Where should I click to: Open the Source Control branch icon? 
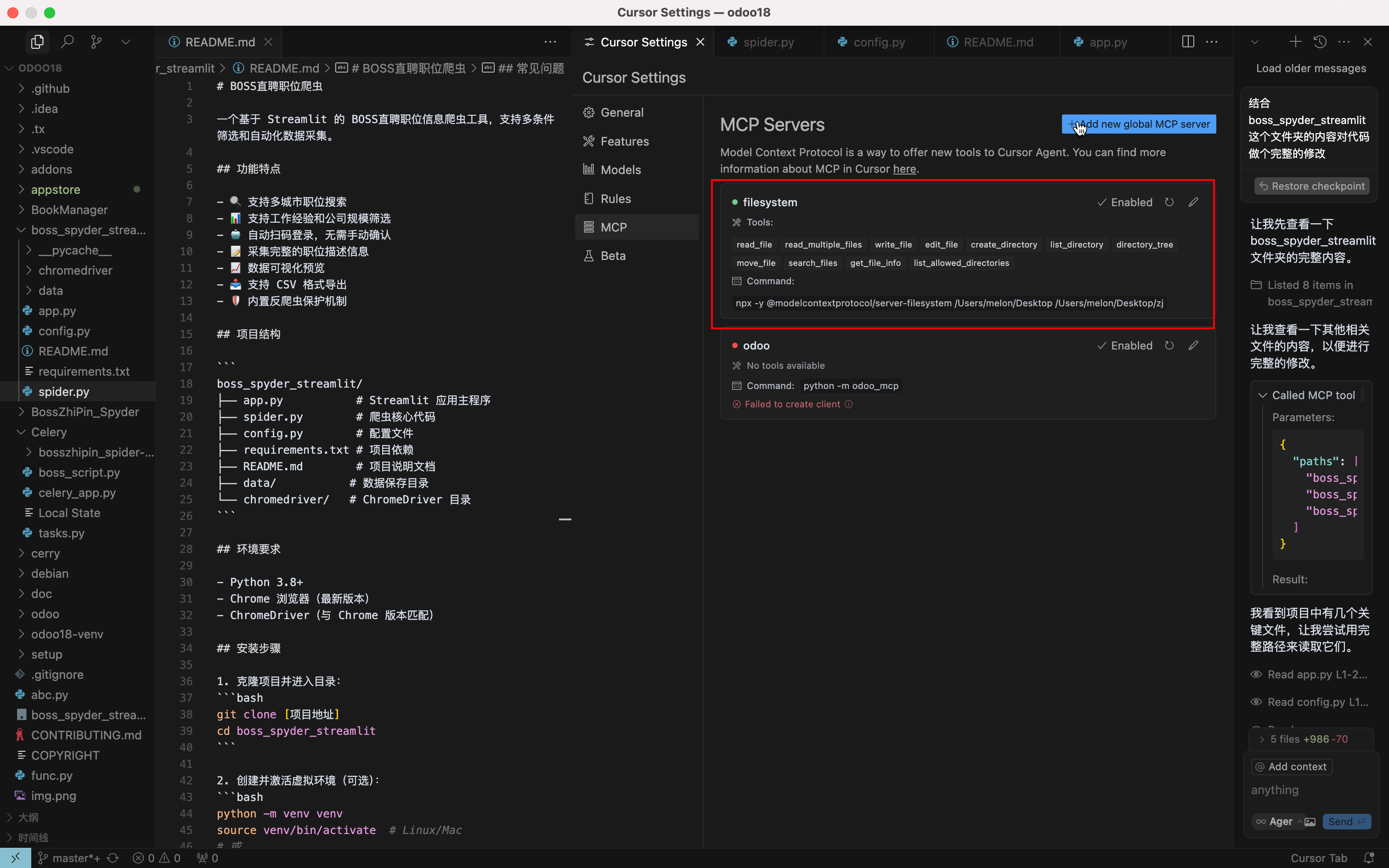click(x=96, y=42)
